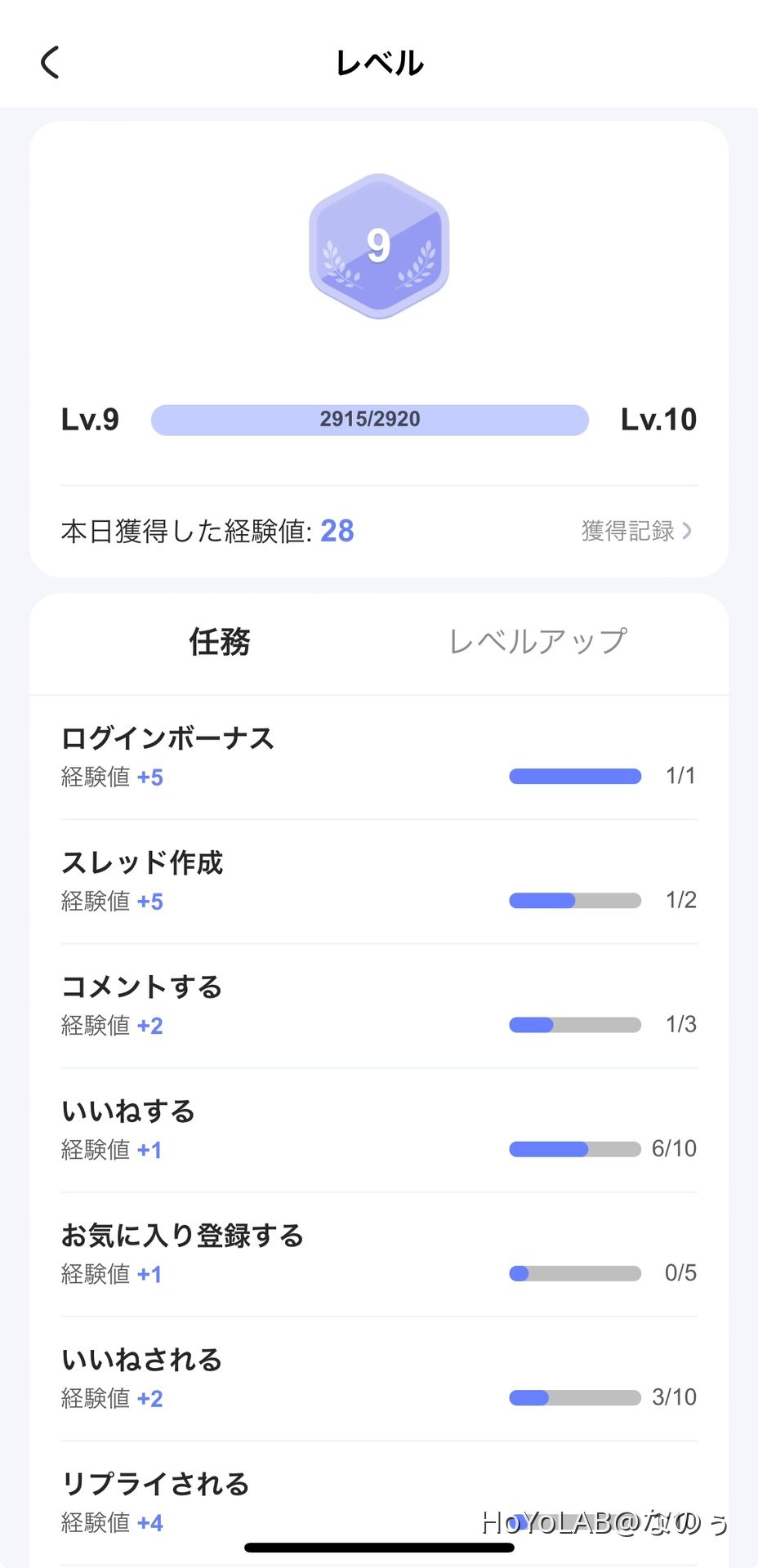Screen dimensions: 758x1568
Task: Tap the Level 9 hexagon badge
Action: (x=379, y=246)
